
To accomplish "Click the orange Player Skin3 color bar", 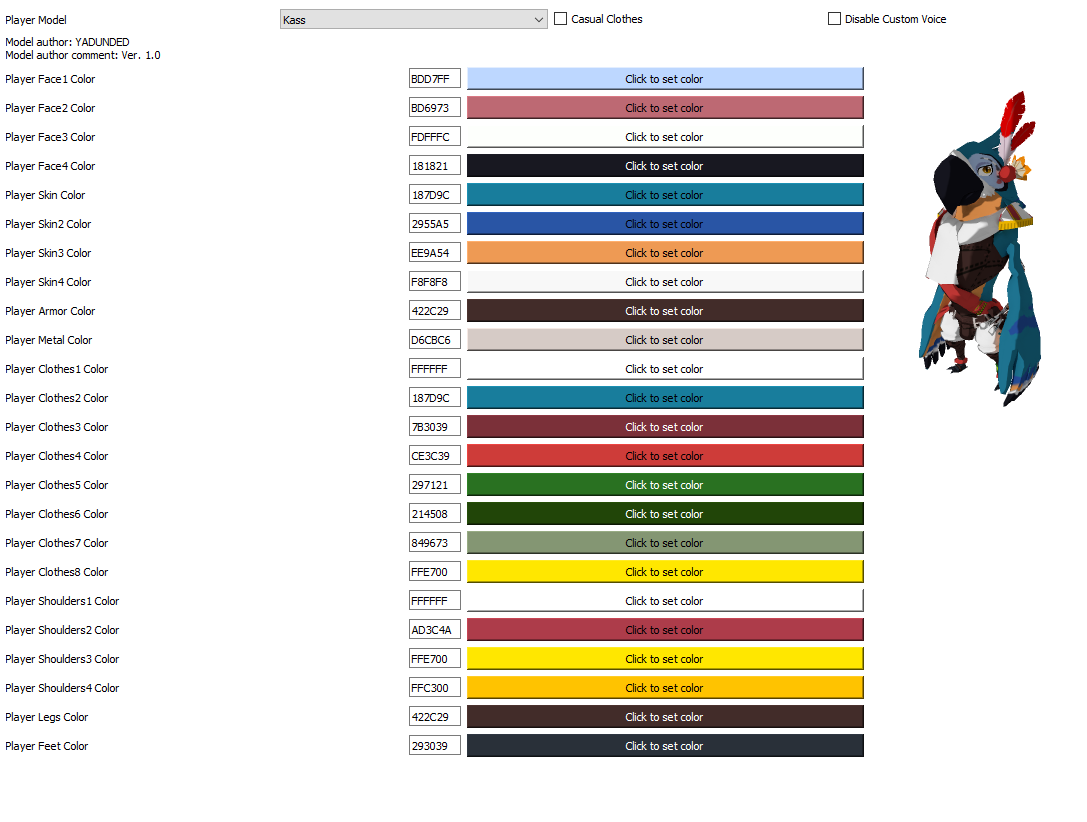I will pos(665,253).
